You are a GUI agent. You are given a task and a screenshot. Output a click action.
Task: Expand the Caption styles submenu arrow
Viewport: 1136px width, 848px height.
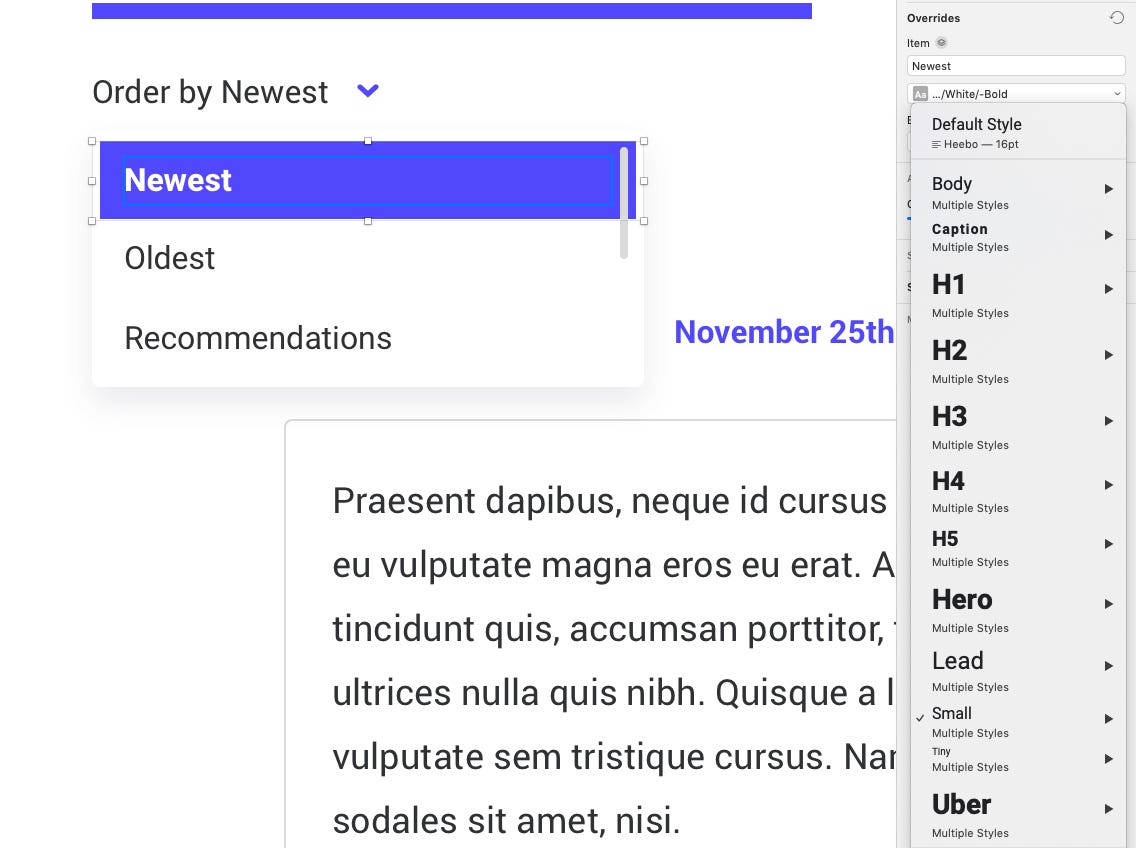(x=1108, y=235)
